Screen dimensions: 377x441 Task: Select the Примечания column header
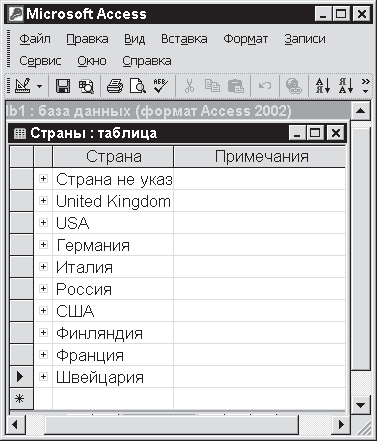point(260,156)
